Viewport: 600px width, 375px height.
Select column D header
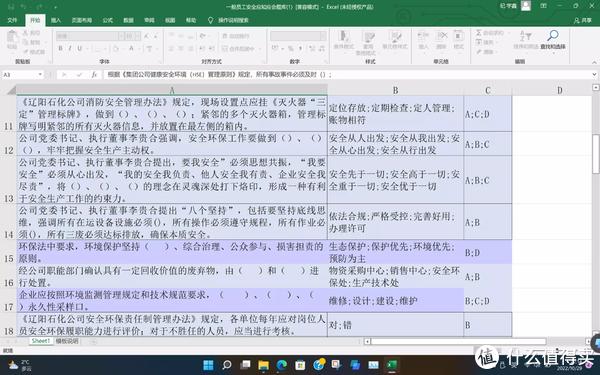point(559,90)
